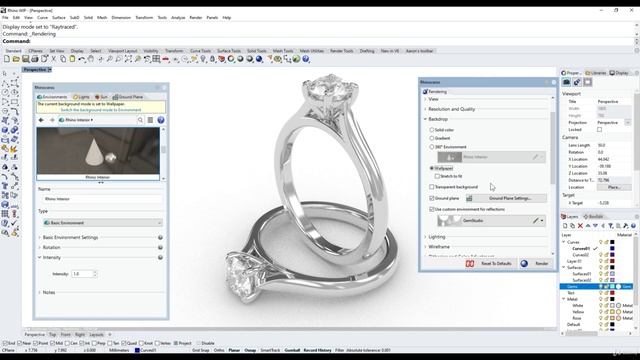Expand the Resolution and Quality section
The height and width of the screenshot is (360, 640).
click(425, 109)
